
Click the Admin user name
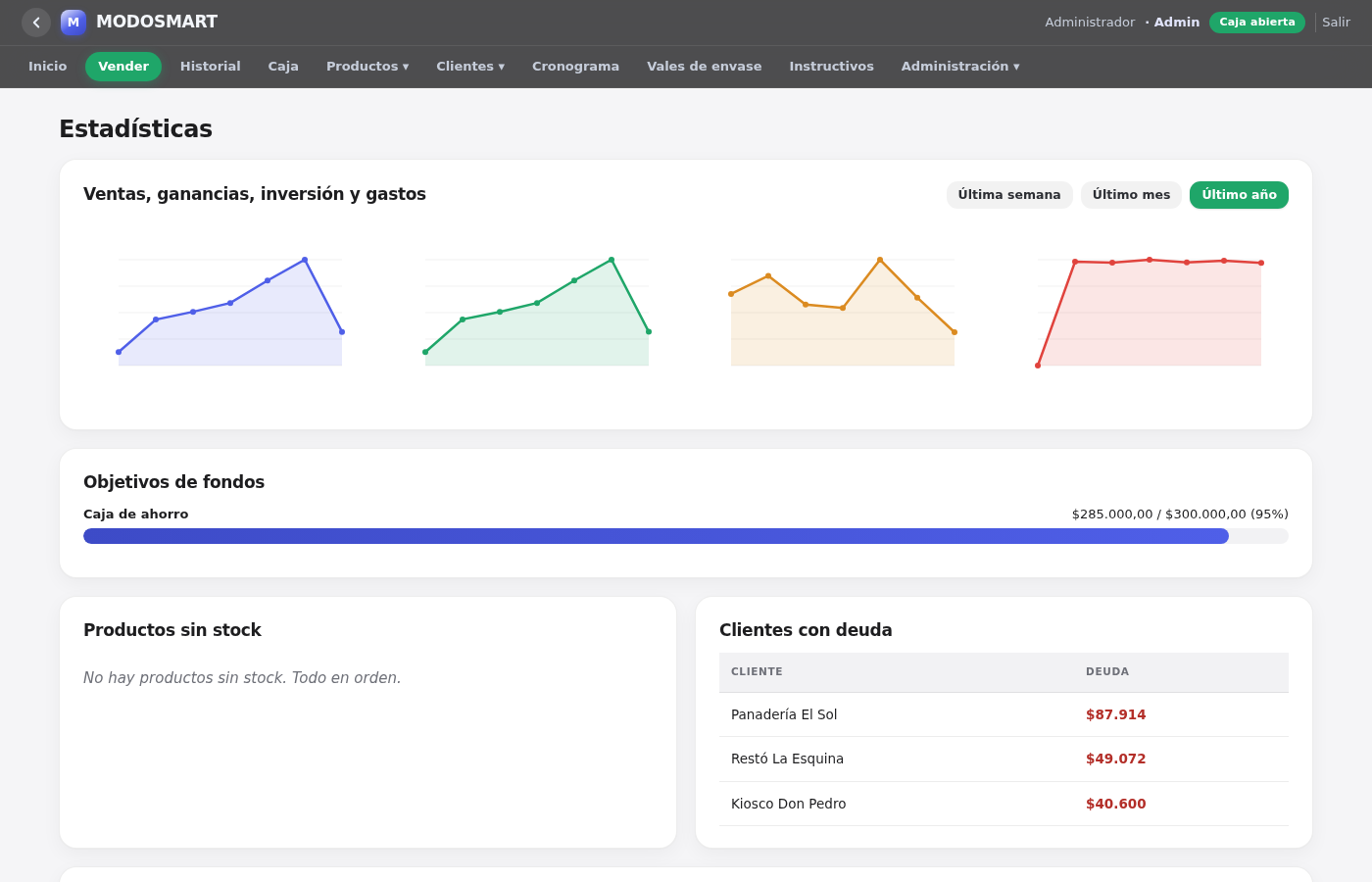[x=1177, y=23]
